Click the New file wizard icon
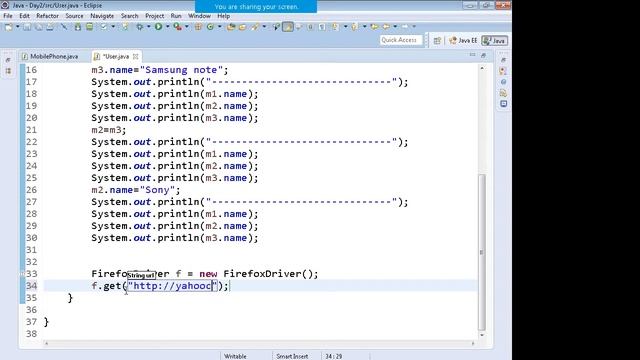 coord(9,27)
